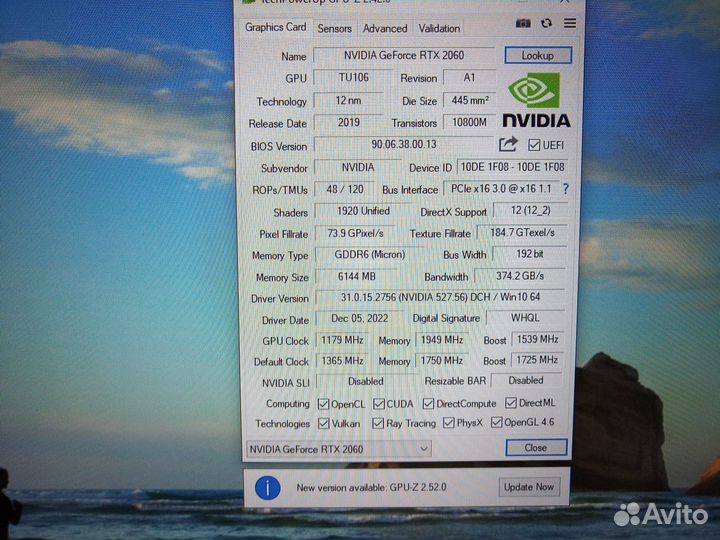Toggle the OpenCL checkbox
This screenshot has height=540, width=720.
323,404
